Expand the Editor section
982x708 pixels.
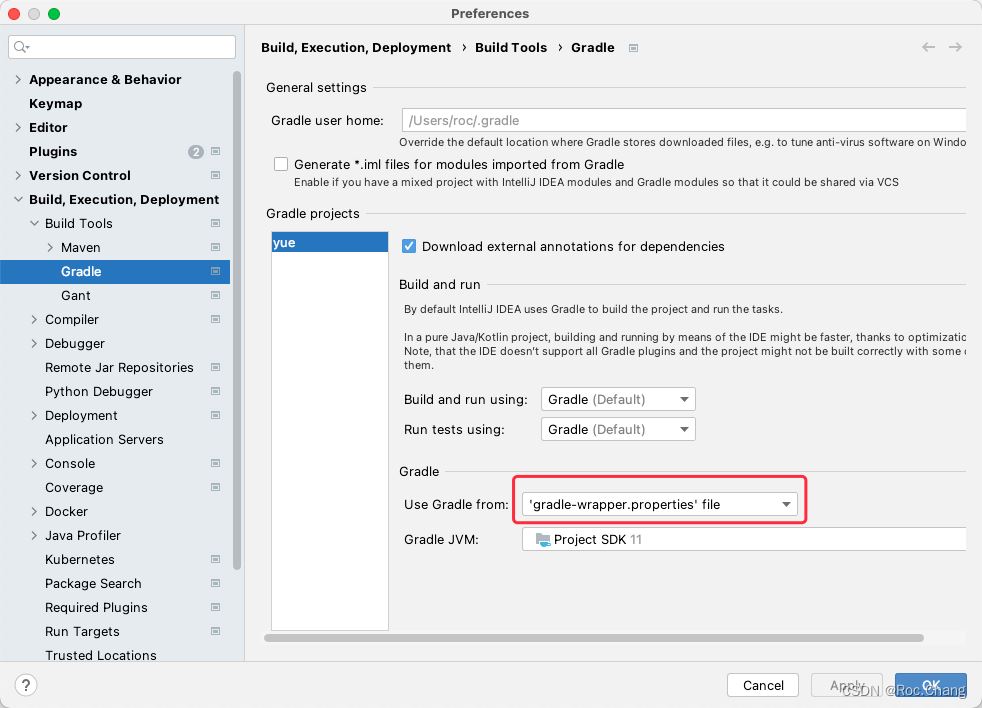tap(18, 127)
